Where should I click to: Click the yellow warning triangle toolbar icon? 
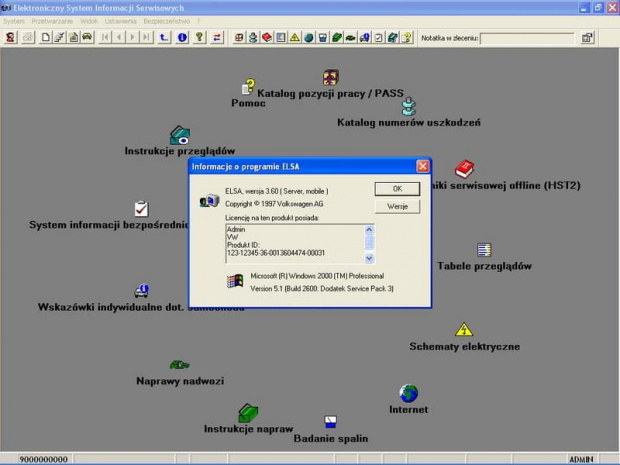point(295,38)
